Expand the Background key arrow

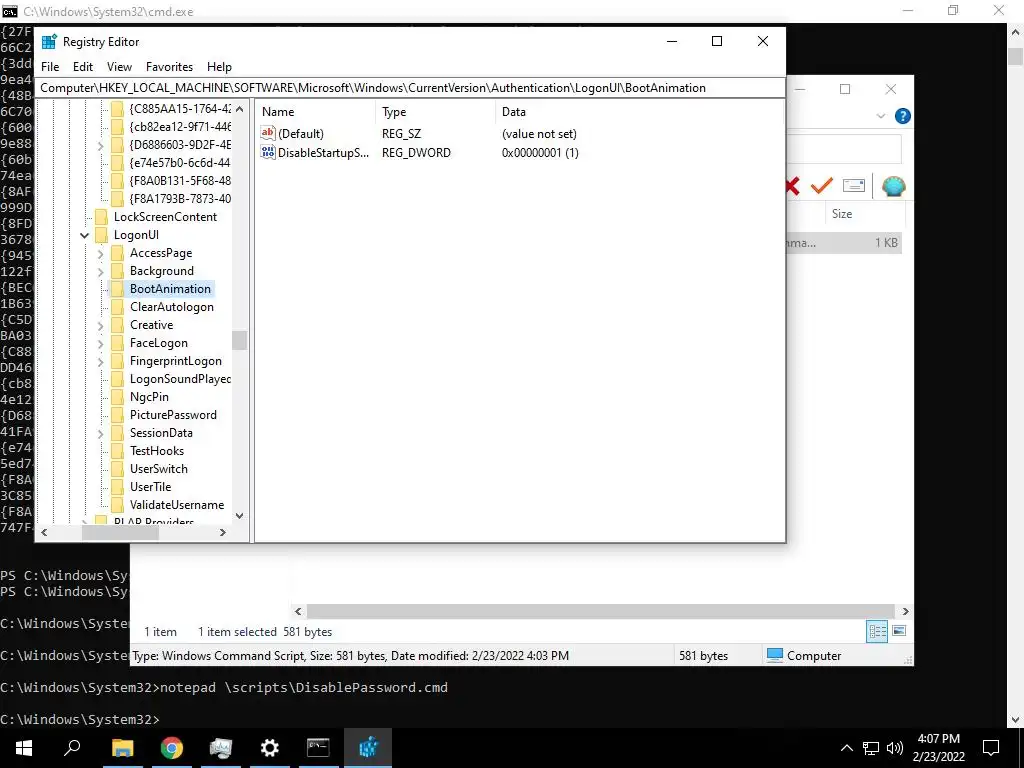click(100, 271)
